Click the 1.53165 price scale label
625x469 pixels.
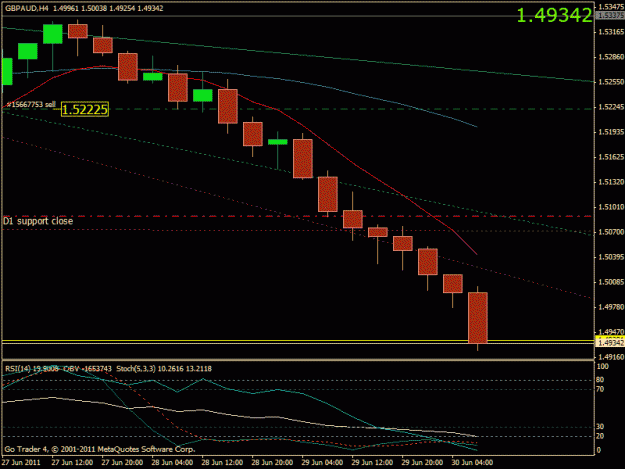tap(611, 32)
